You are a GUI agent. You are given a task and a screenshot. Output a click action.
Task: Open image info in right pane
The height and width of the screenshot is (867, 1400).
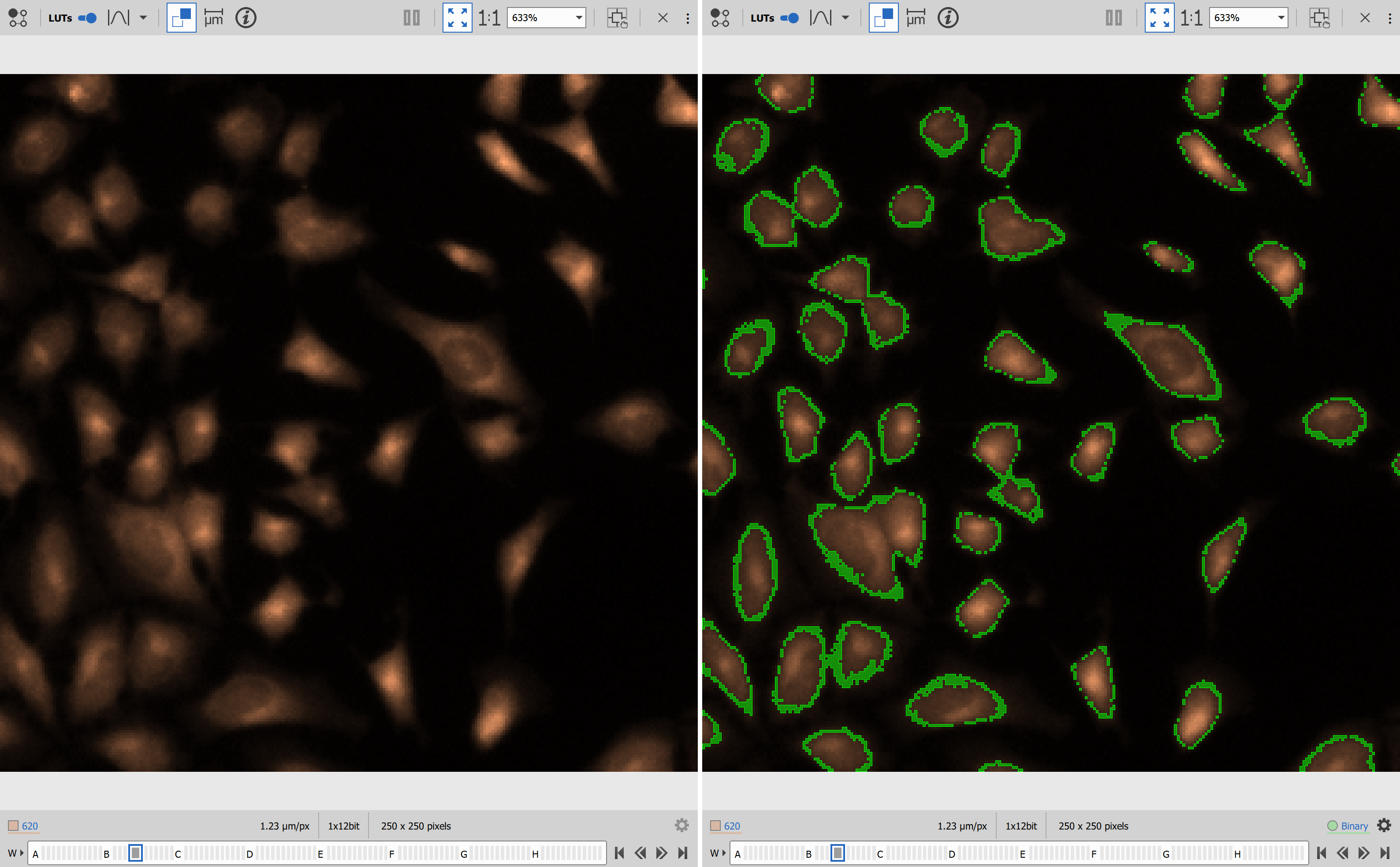pos(948,18)
